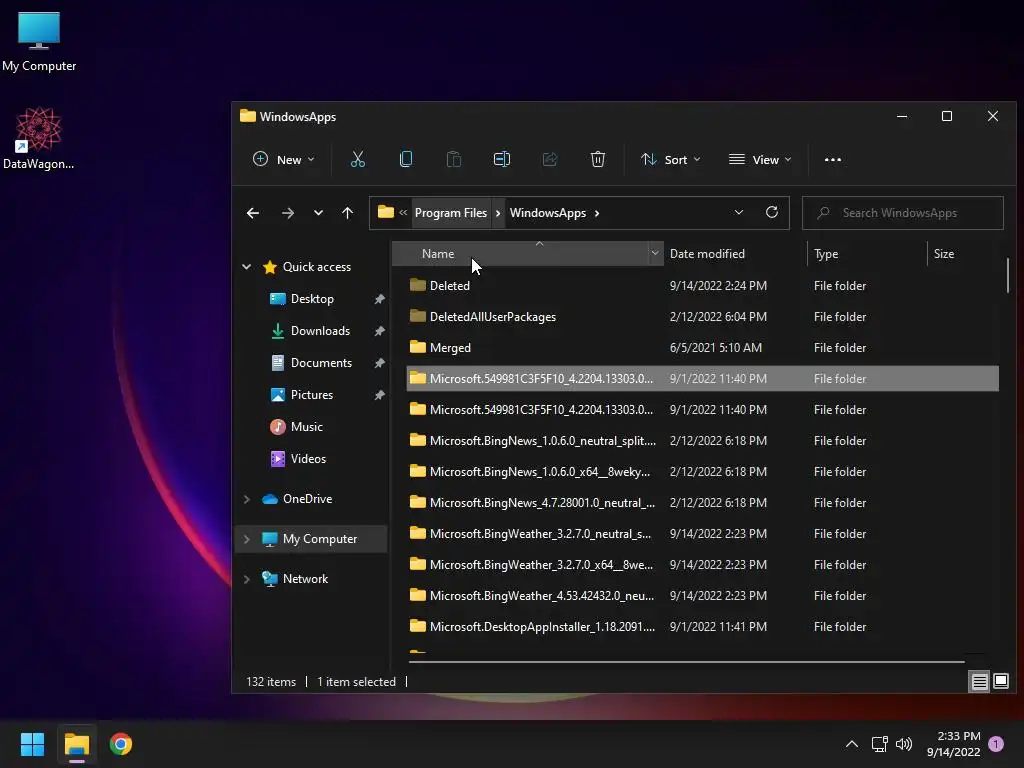Click the Paste clipboard icon
The height and width of the screenshot is (768, 1024).
[454, 159]
